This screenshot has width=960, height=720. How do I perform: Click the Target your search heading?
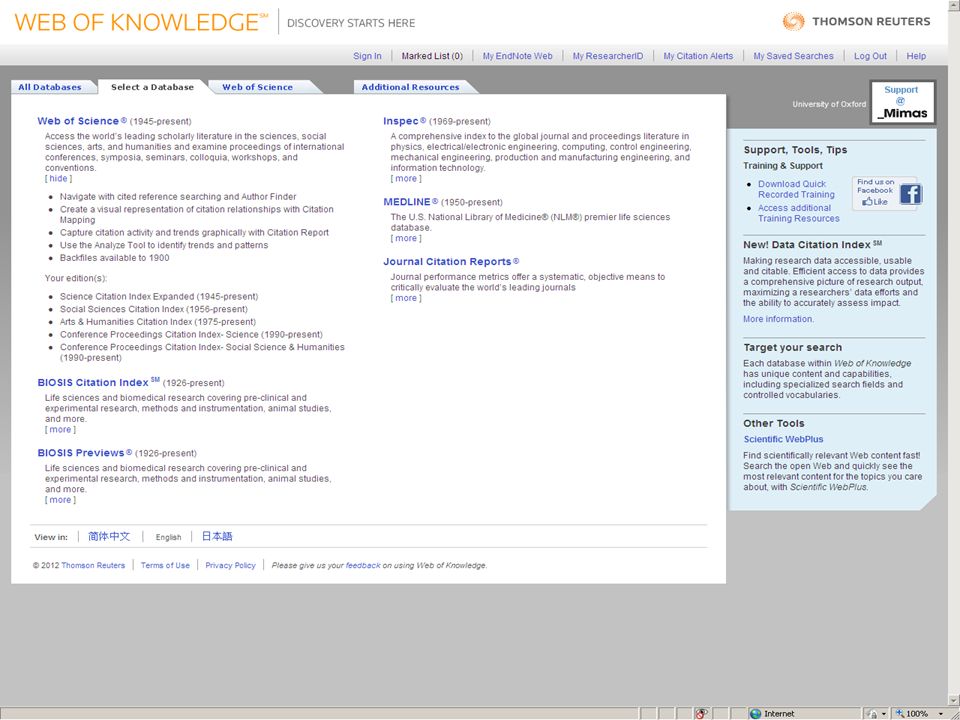coord(792,347)
